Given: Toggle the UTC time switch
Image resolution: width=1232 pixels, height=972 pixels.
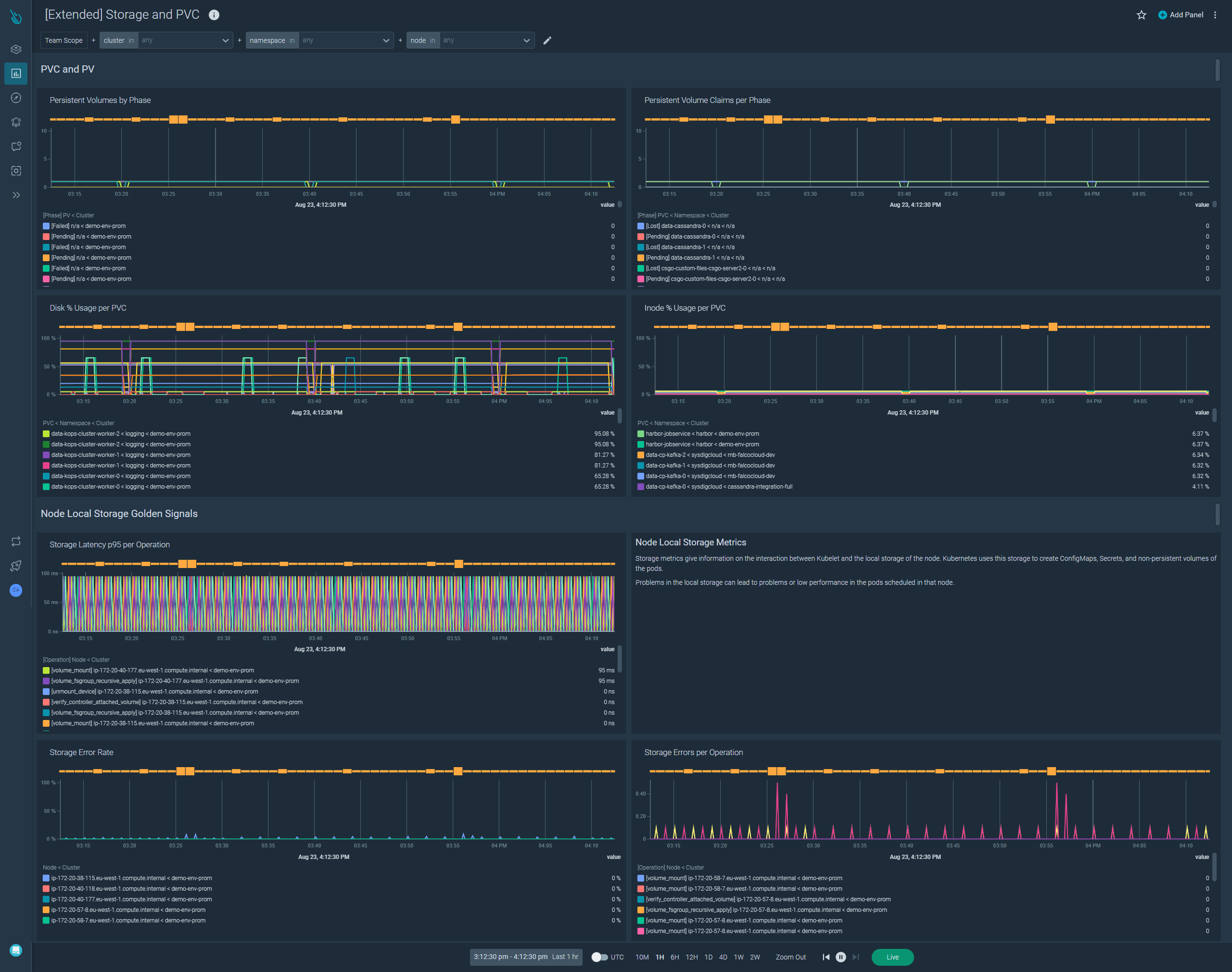Looking at the screenshot, I should coord(600,957).
